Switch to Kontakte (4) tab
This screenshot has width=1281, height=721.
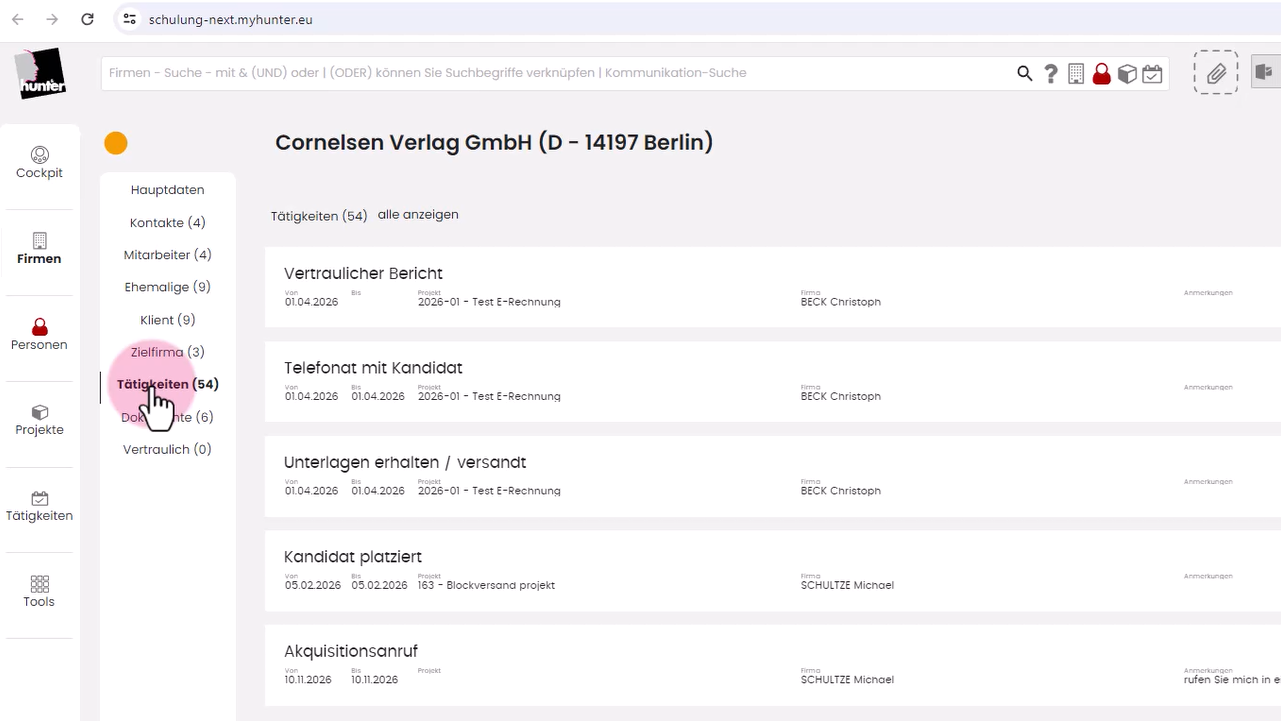coord(167,222)
